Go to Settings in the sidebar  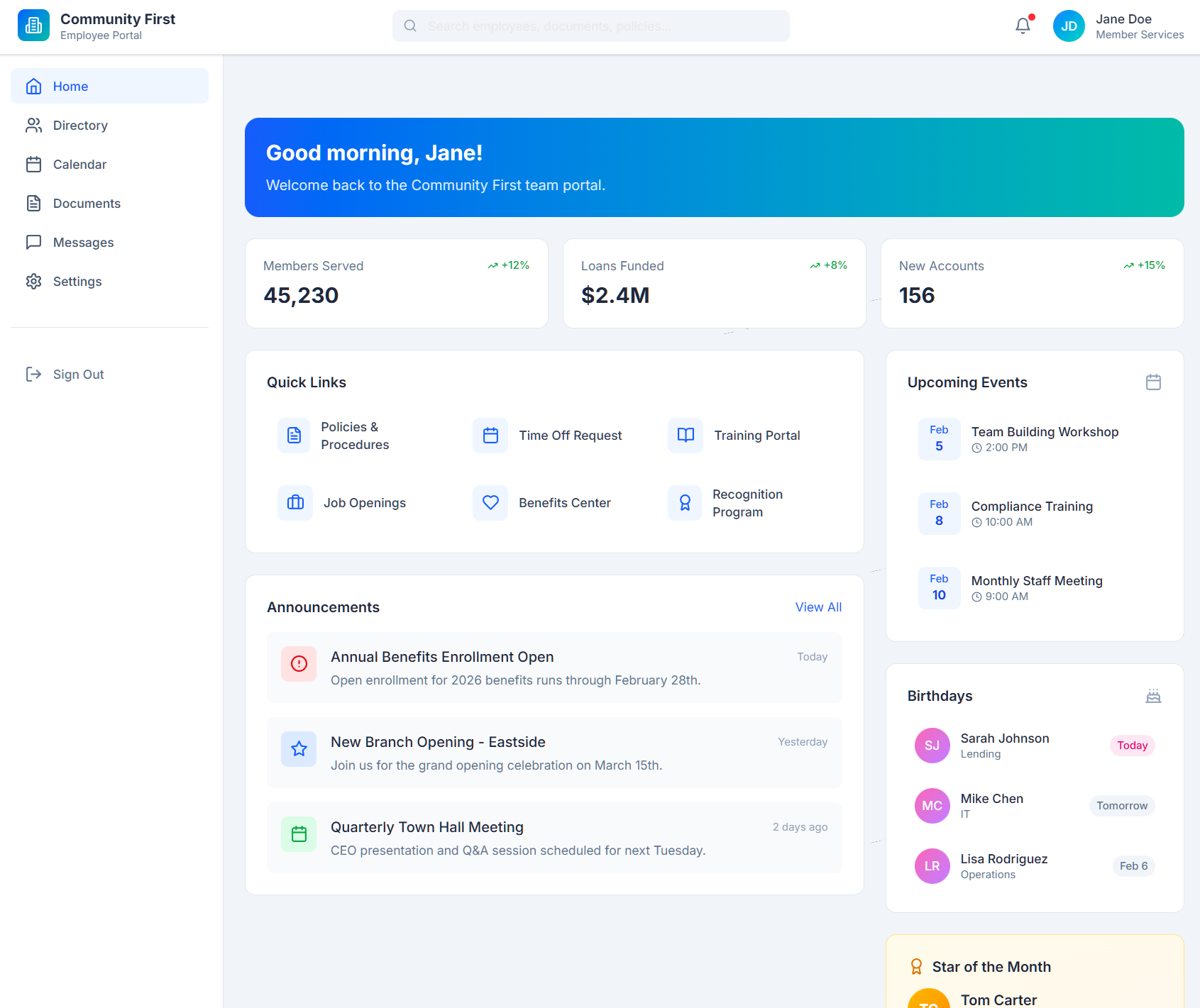point(77,281)
